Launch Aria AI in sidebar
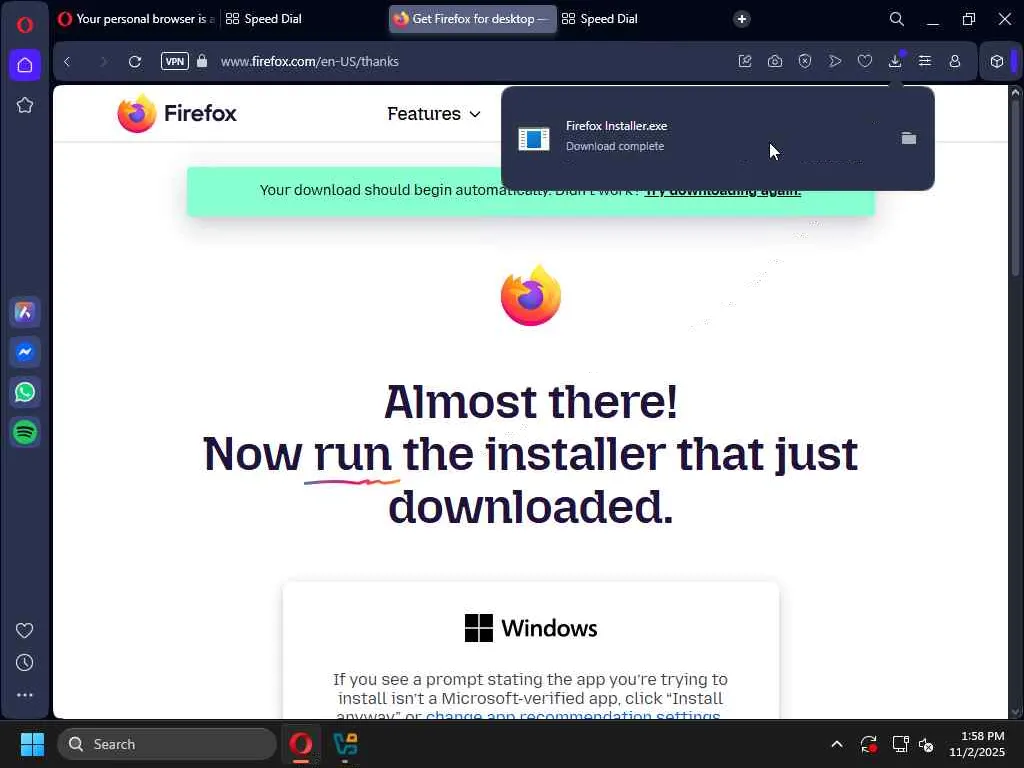1024x768 pixels. 25,312
